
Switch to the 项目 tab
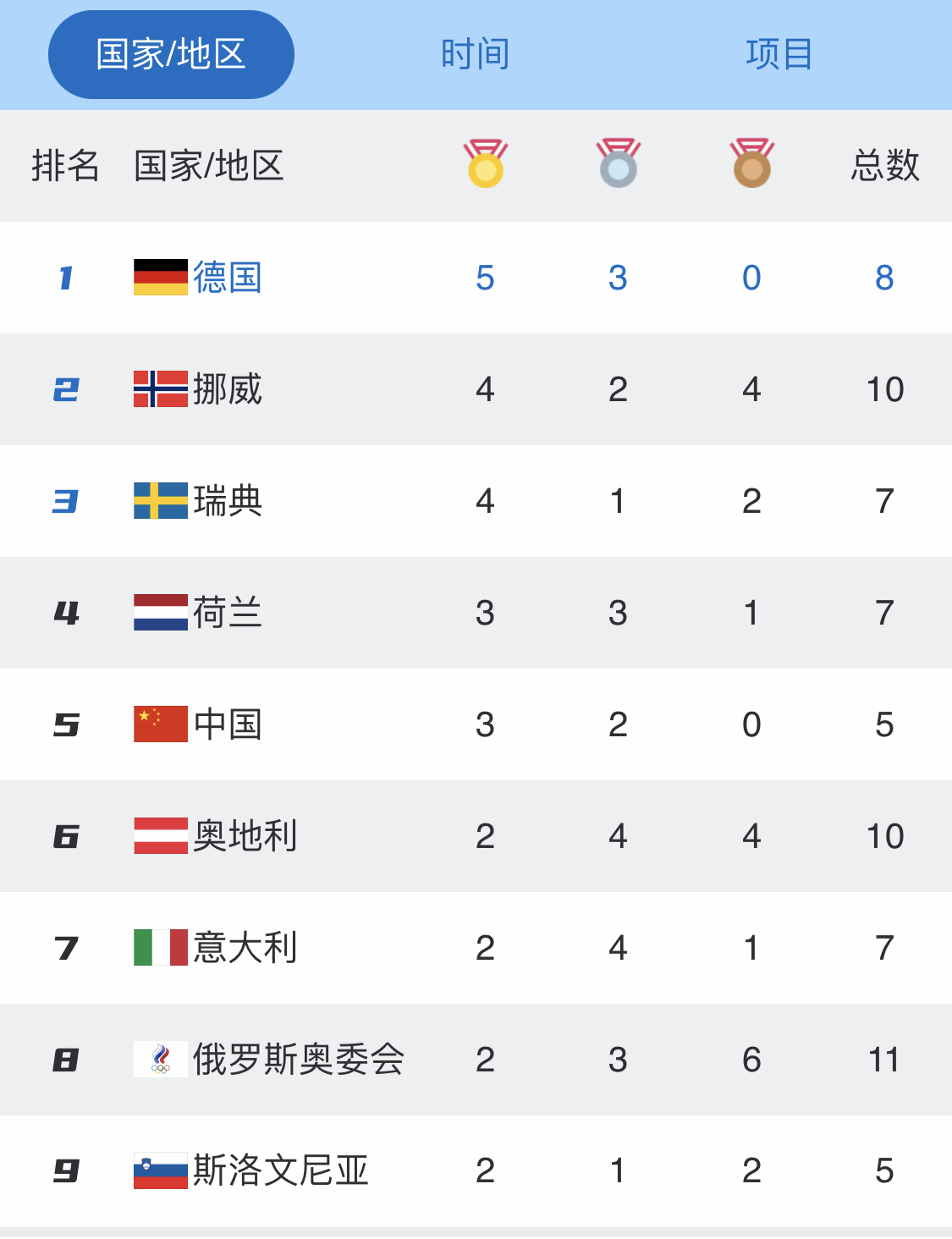[x=779, y=55]
